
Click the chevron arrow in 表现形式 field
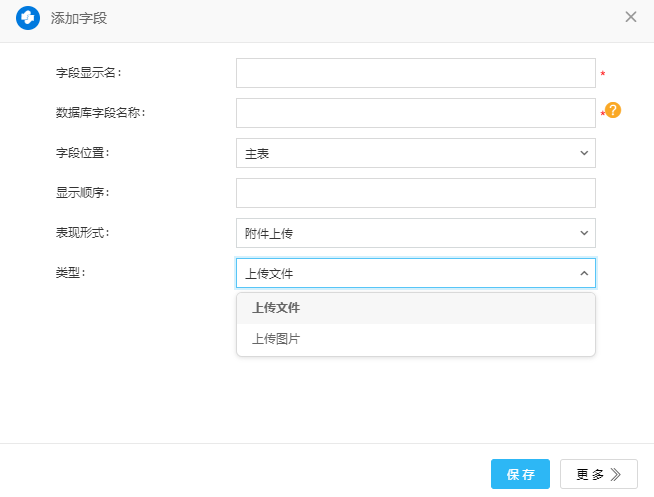click(x=584, y=233)
